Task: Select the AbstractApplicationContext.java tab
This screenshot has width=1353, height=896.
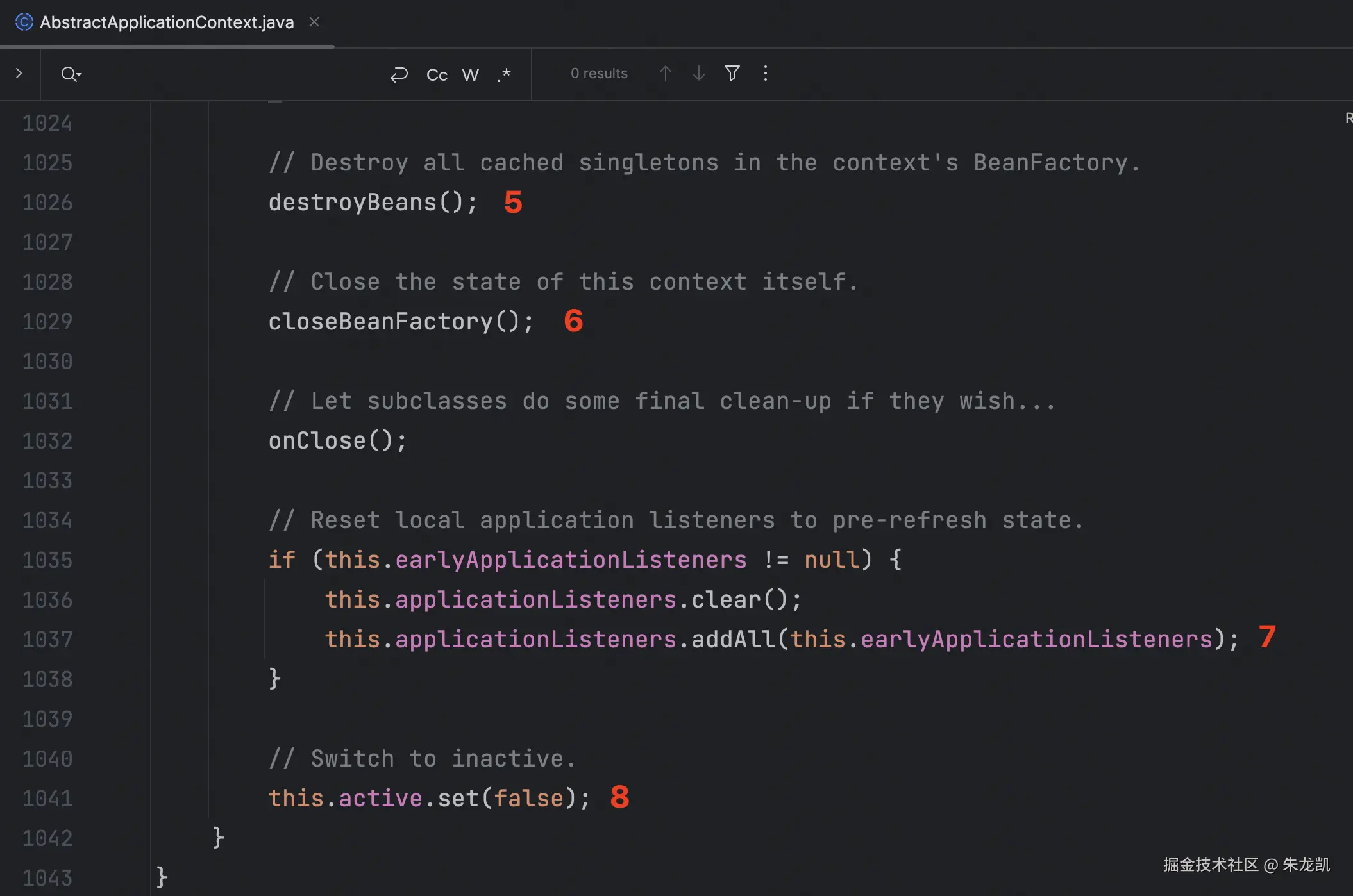Action: (x=167, y=22)
